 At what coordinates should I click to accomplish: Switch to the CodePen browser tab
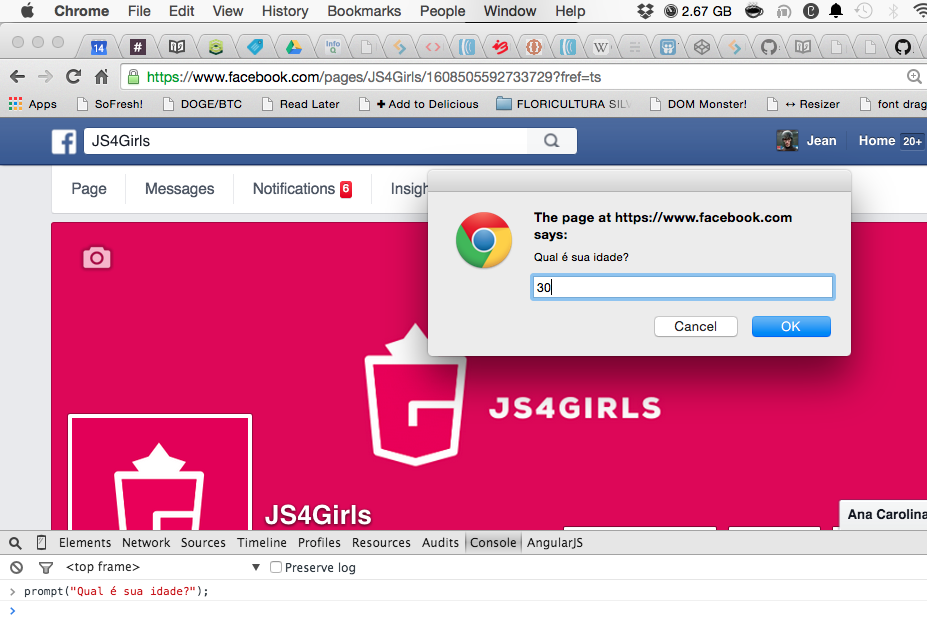pos(702,47)
